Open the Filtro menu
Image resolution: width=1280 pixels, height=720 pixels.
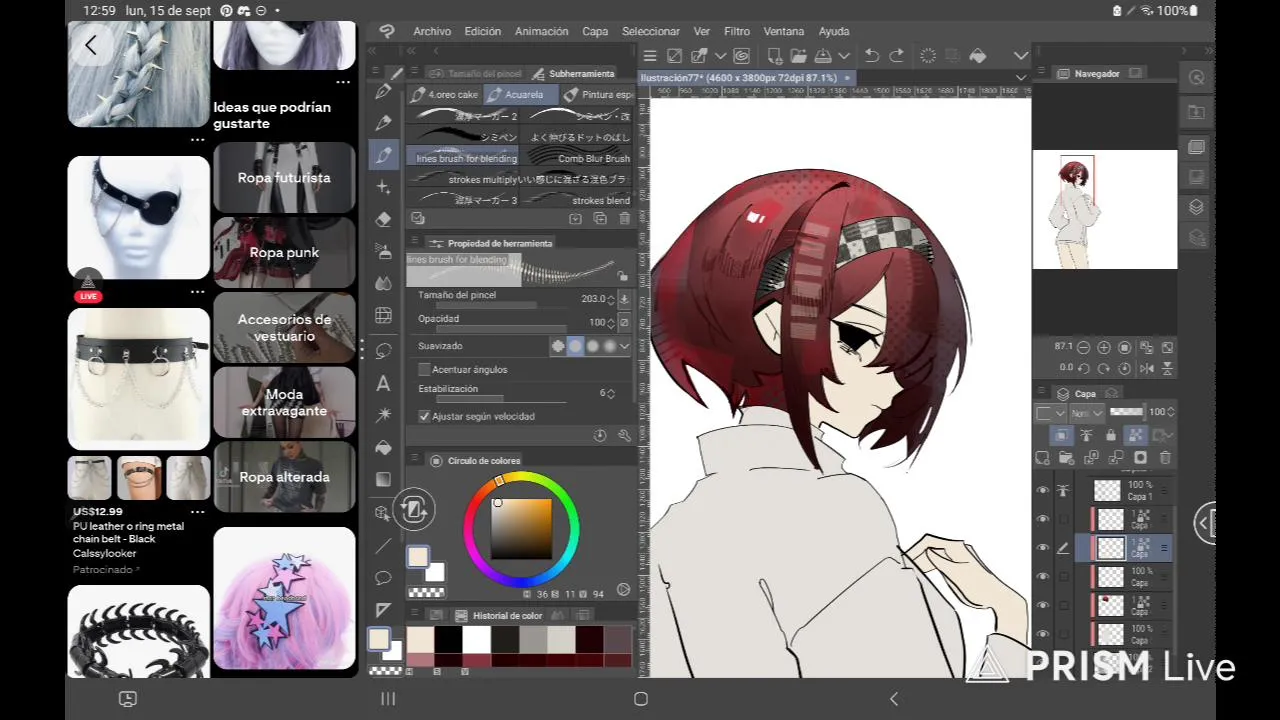[x=737, y=31]
